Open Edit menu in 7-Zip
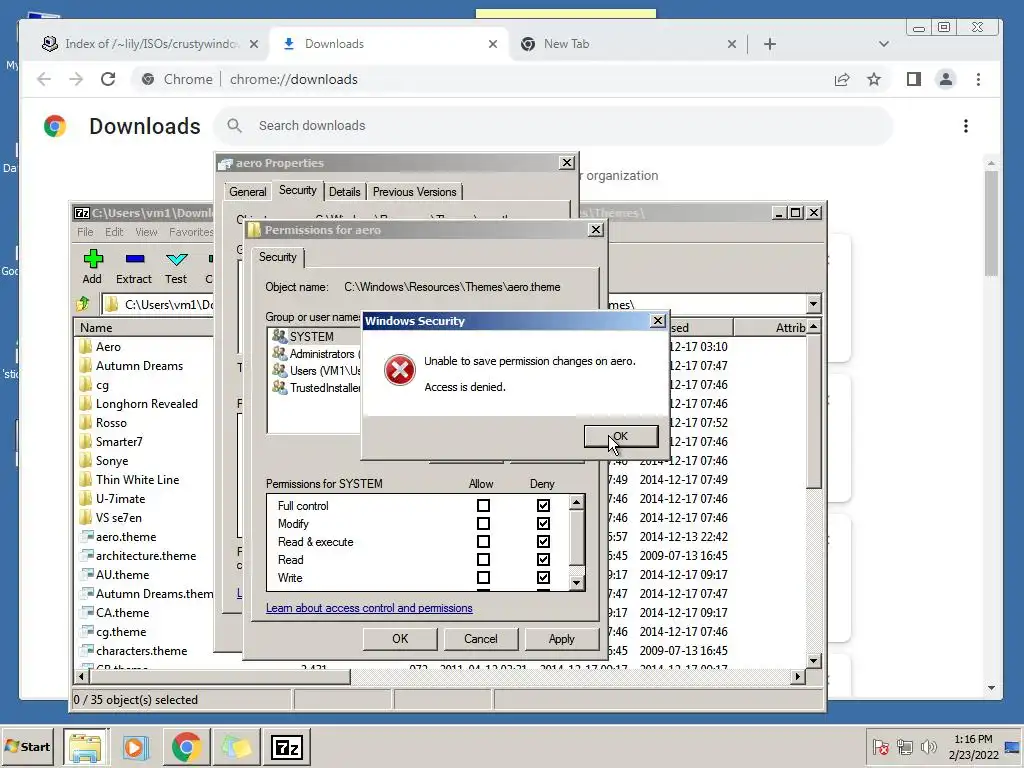 (x=114, y=232)
